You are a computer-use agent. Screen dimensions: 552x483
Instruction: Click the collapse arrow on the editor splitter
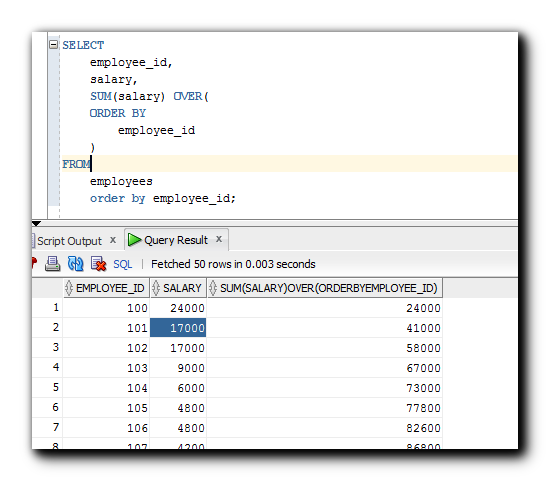pos(36,224)
